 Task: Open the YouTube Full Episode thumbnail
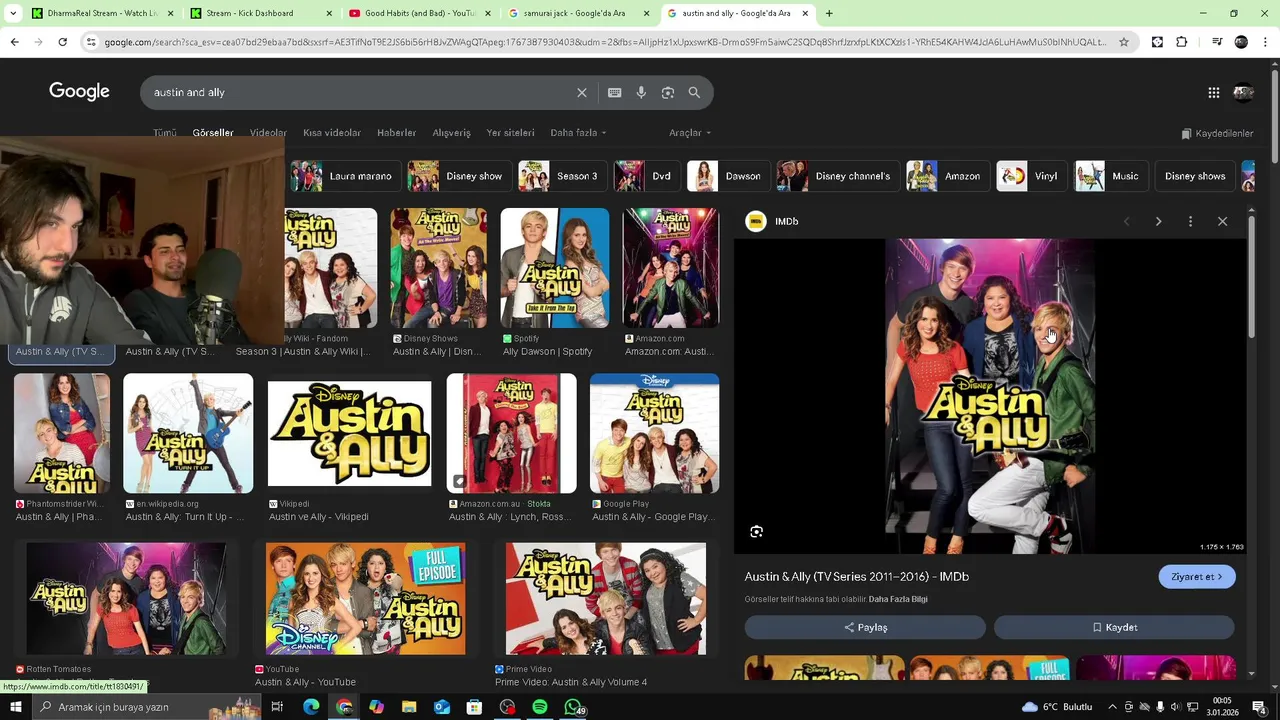(x=366, y=599)
